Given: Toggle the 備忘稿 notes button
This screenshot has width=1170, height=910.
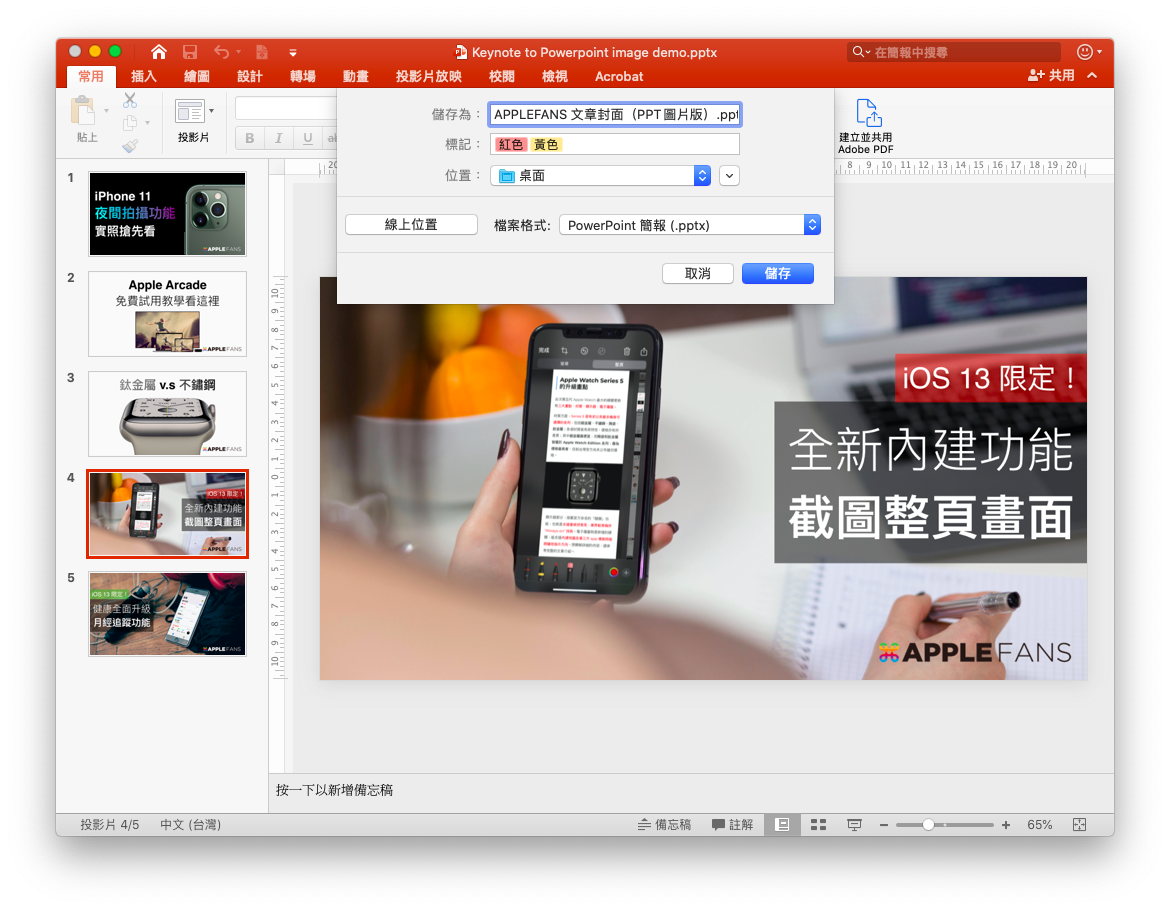Looking at the screenshot, I should click(664, 824).
